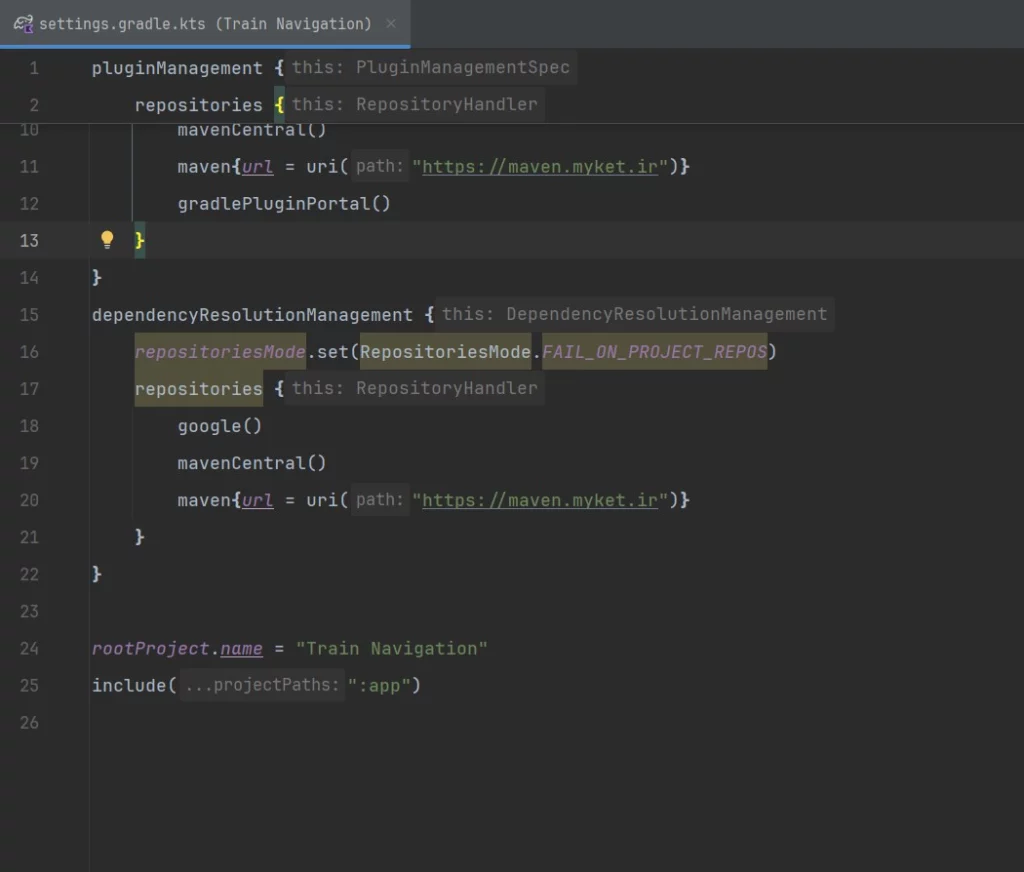The height and width of the screenshot is (872, 1024).
Task: Open the maven.myket.ir URL on line 20
Action: point(540,500)
